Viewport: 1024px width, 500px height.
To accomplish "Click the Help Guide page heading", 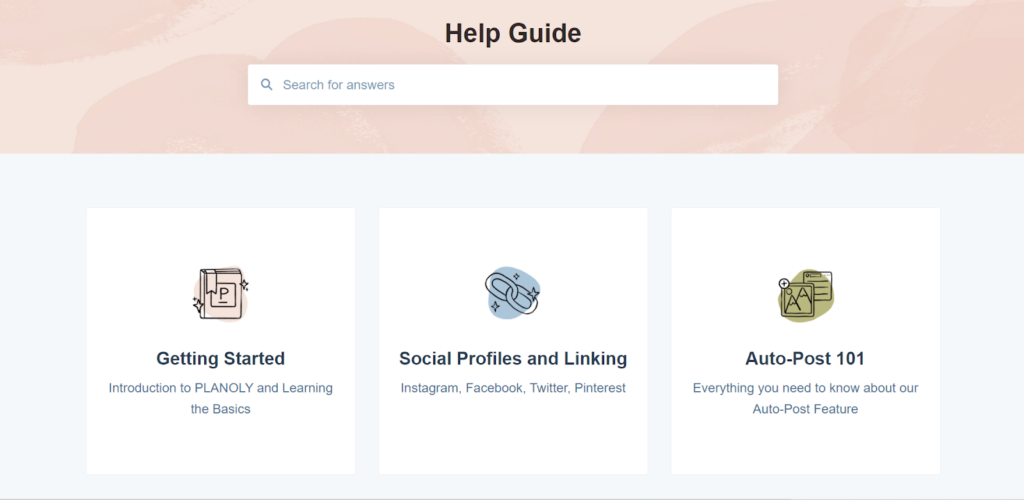I will (513, 33).
